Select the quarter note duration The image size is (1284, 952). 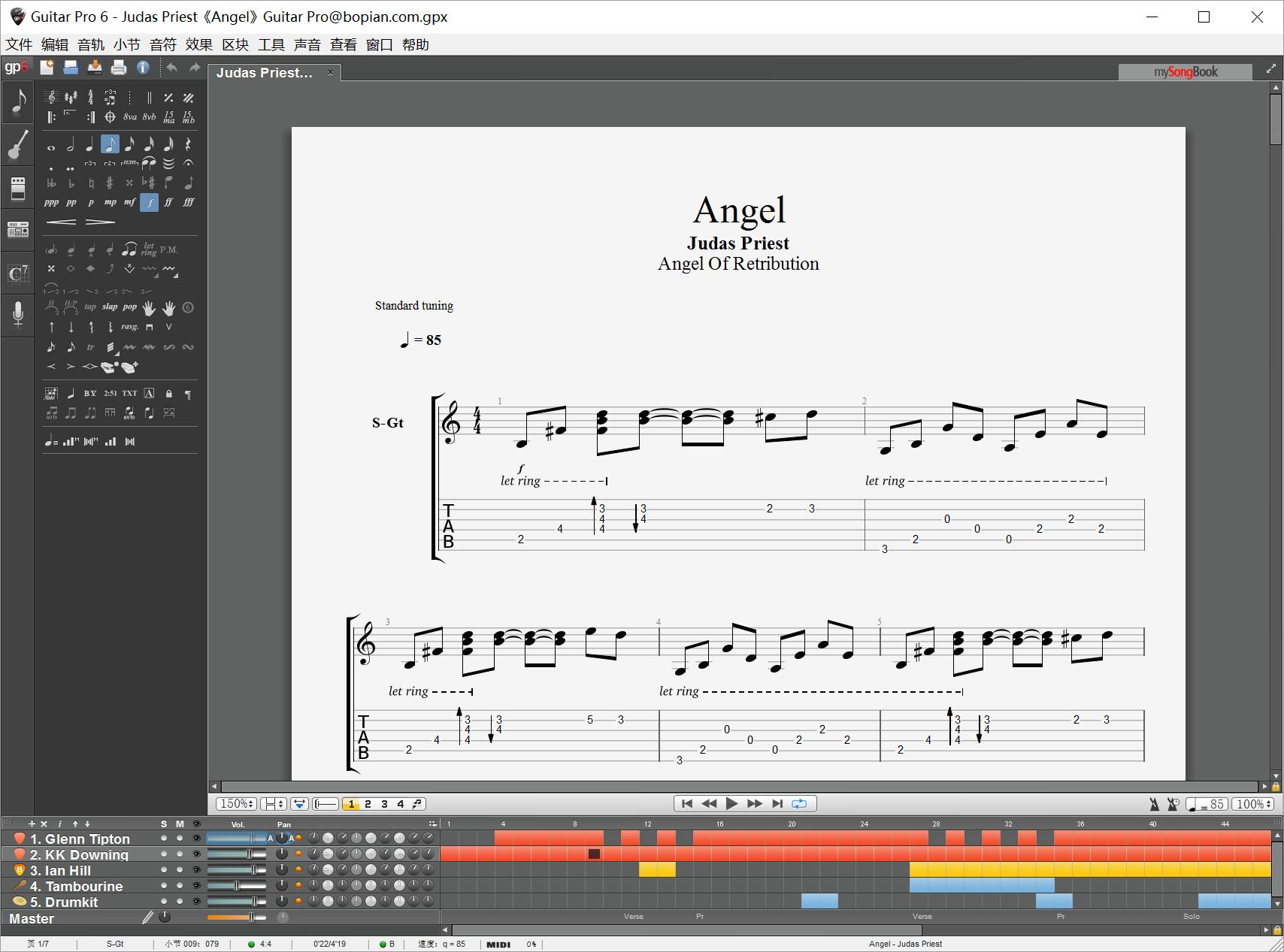click(x=90, y=145)
